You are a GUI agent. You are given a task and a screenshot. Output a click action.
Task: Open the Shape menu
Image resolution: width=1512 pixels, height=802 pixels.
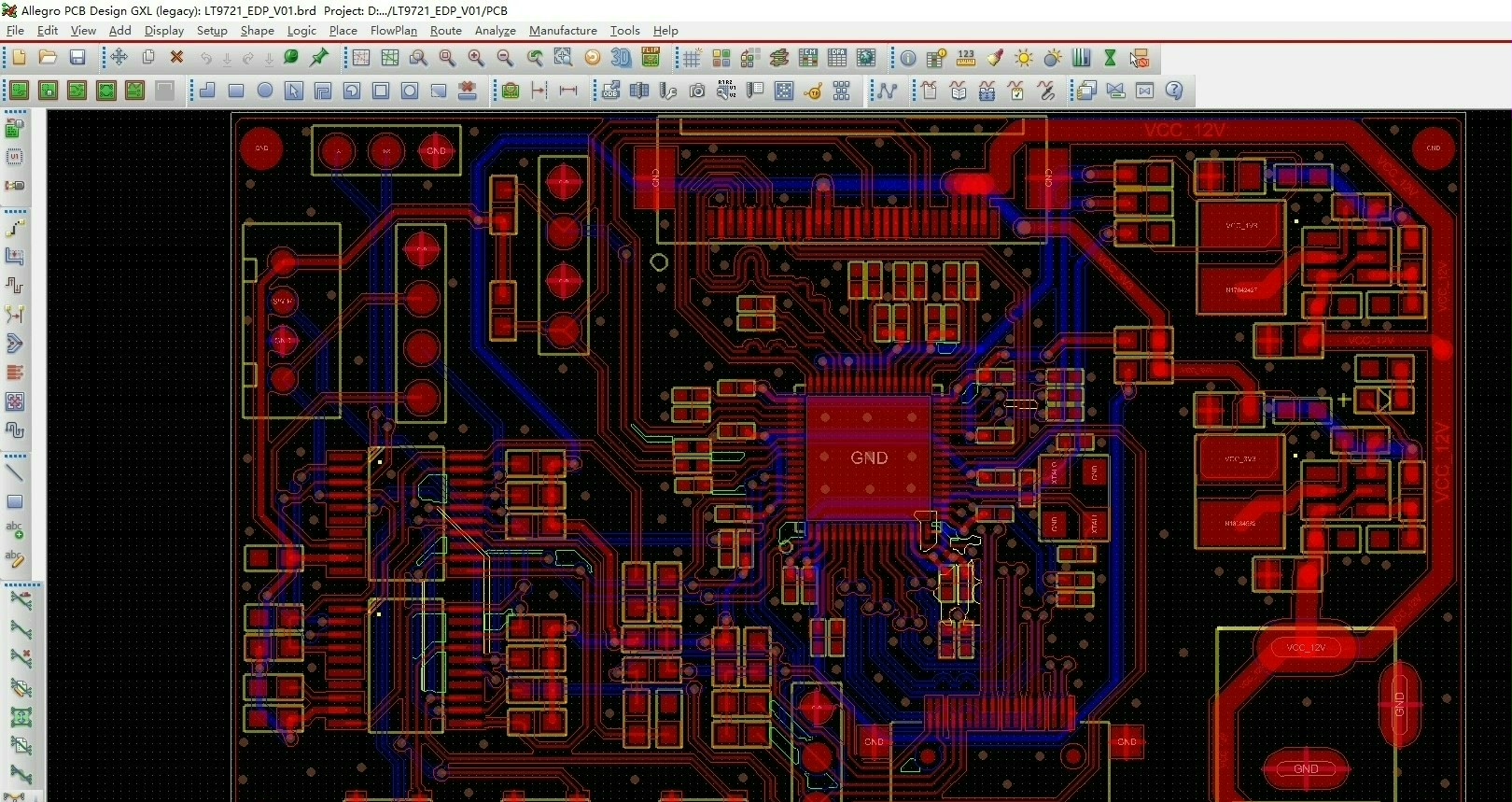pyautogui.click(x=258, y=31)
